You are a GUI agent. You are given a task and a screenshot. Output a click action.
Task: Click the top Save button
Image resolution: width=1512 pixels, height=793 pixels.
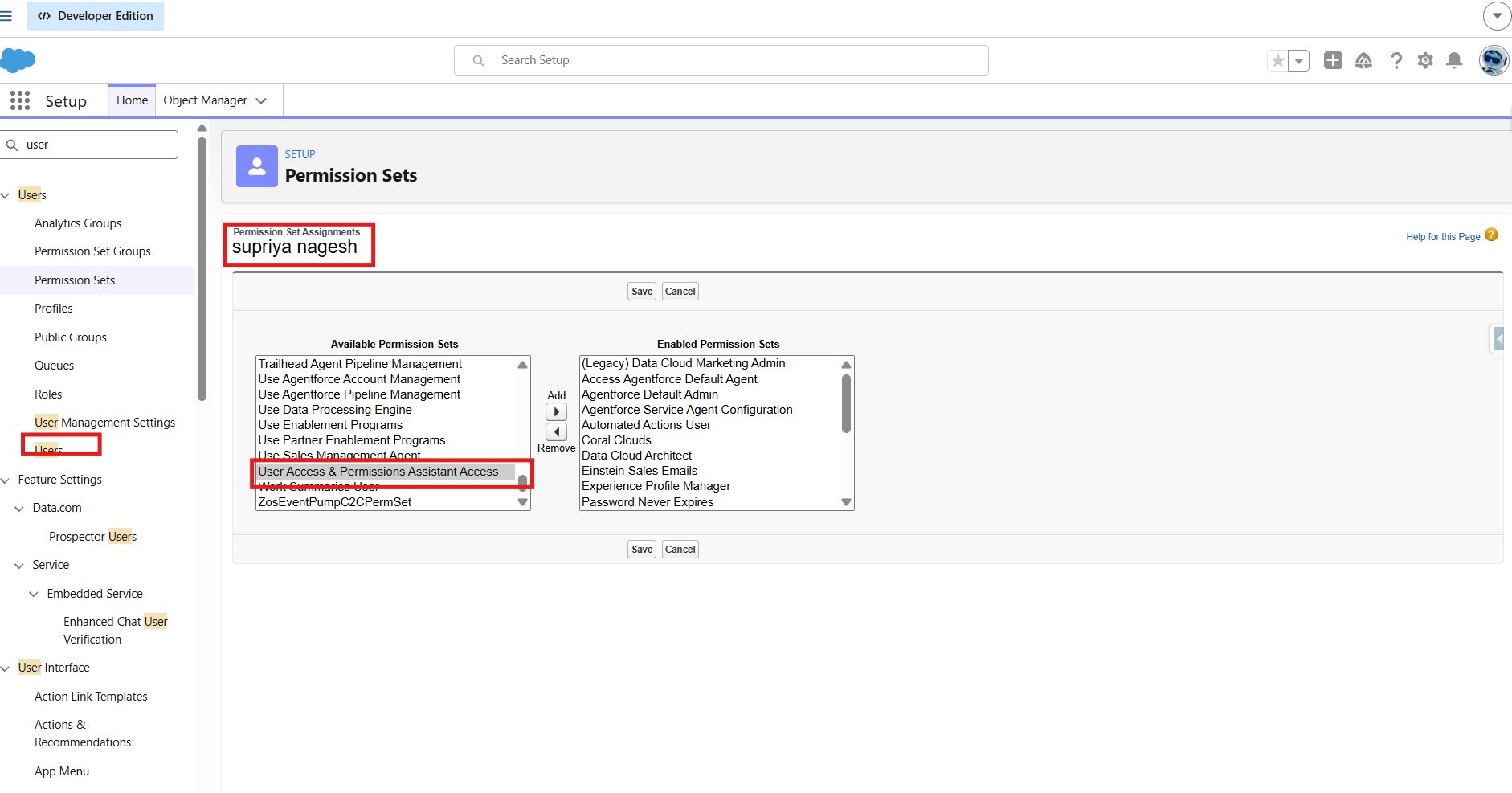642,292
